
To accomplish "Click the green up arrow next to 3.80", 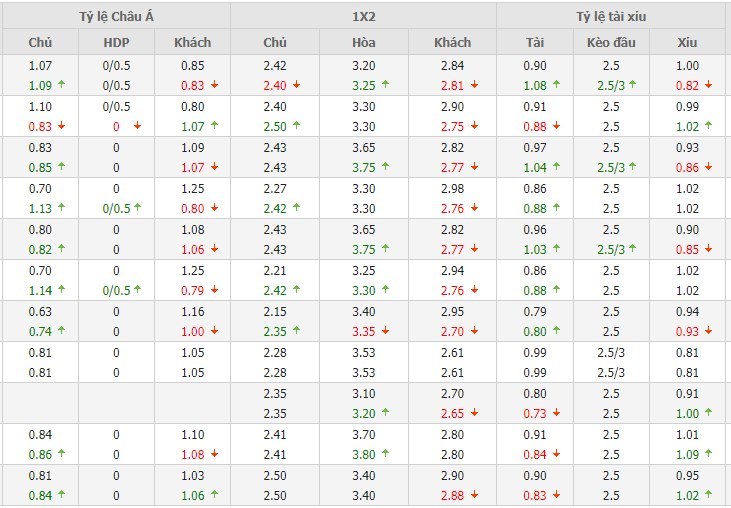I will [x=384, y=454].
